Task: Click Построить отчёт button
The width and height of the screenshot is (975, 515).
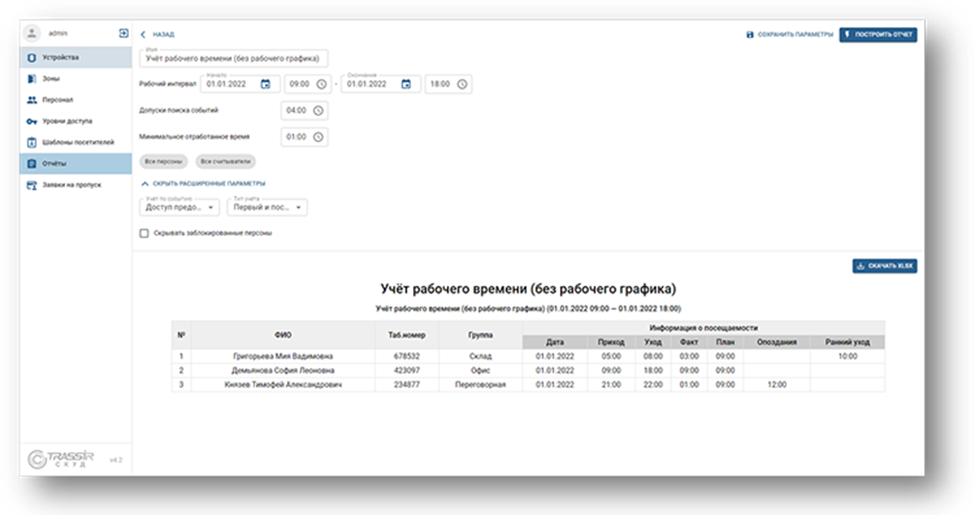Action: coord(878,34)
